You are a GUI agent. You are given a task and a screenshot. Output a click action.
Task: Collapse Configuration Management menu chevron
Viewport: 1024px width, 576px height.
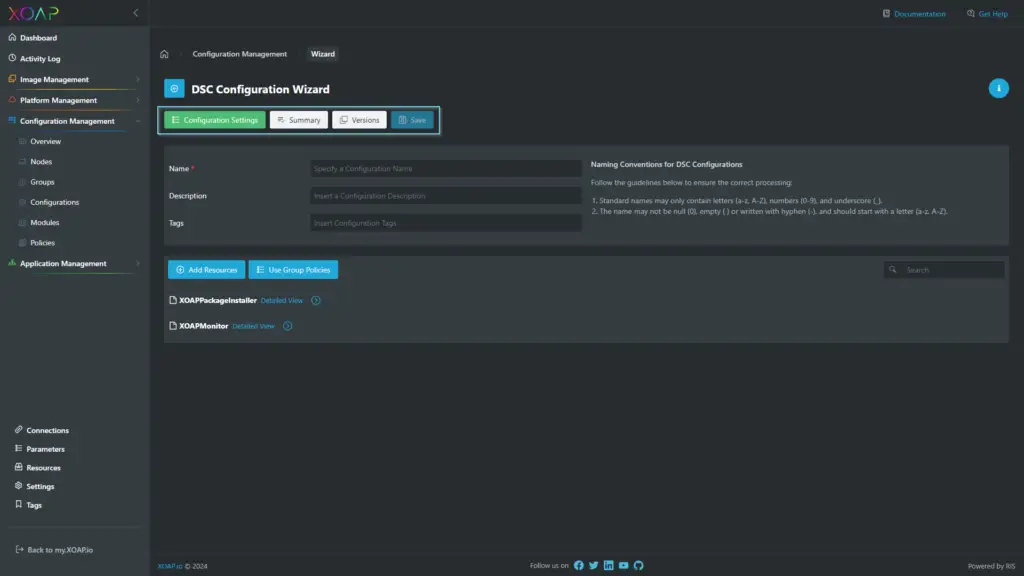point(138,121)
